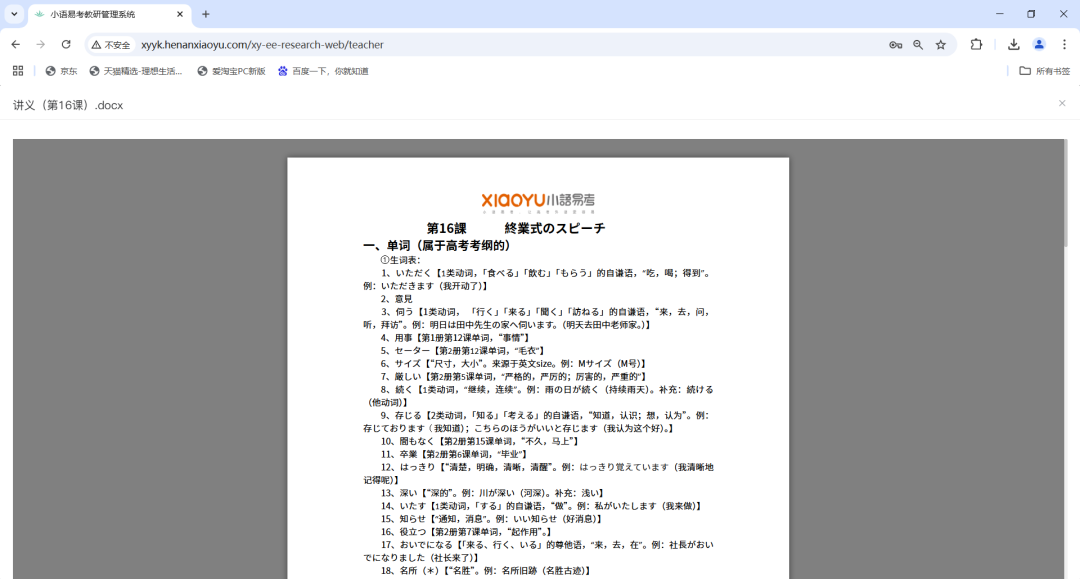1080x579 pixels.
Task: Click the entry 9、存じる
Action: tap(537, 421)
